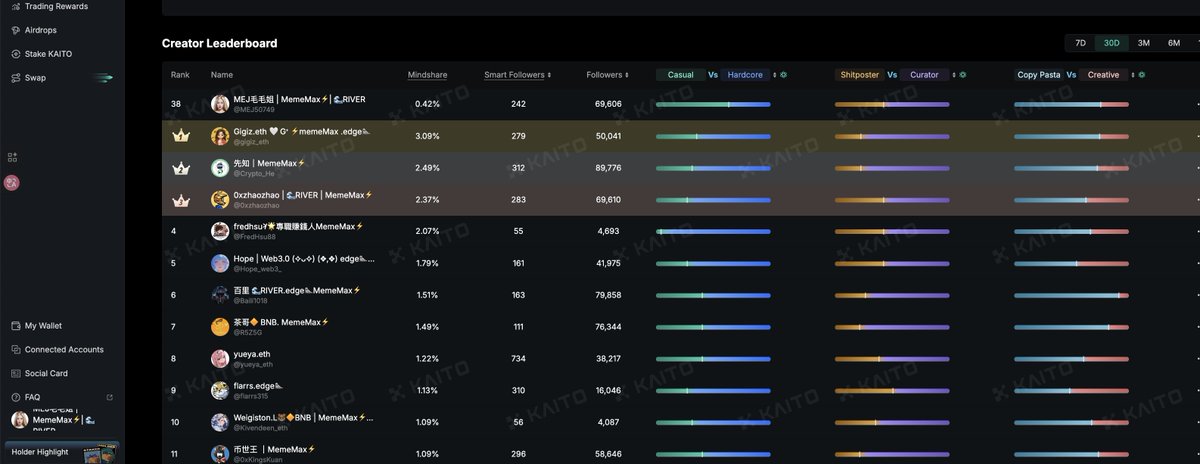Click sort arrows next to Hardcore
This screenshot has height=464, width=1200.
tap(773, 75)
